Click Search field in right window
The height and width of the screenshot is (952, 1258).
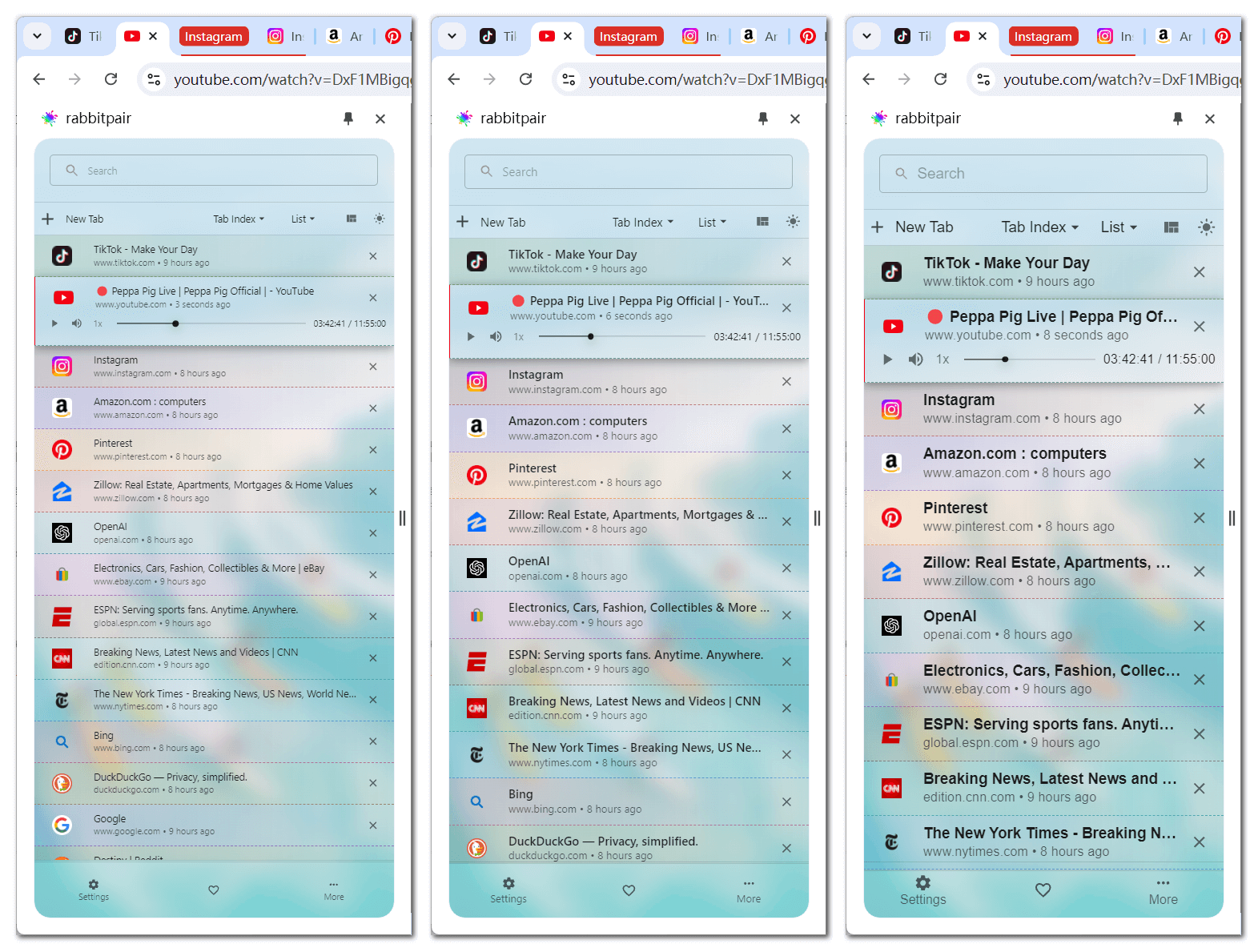pyautogui.click(x=1043, y=174)
